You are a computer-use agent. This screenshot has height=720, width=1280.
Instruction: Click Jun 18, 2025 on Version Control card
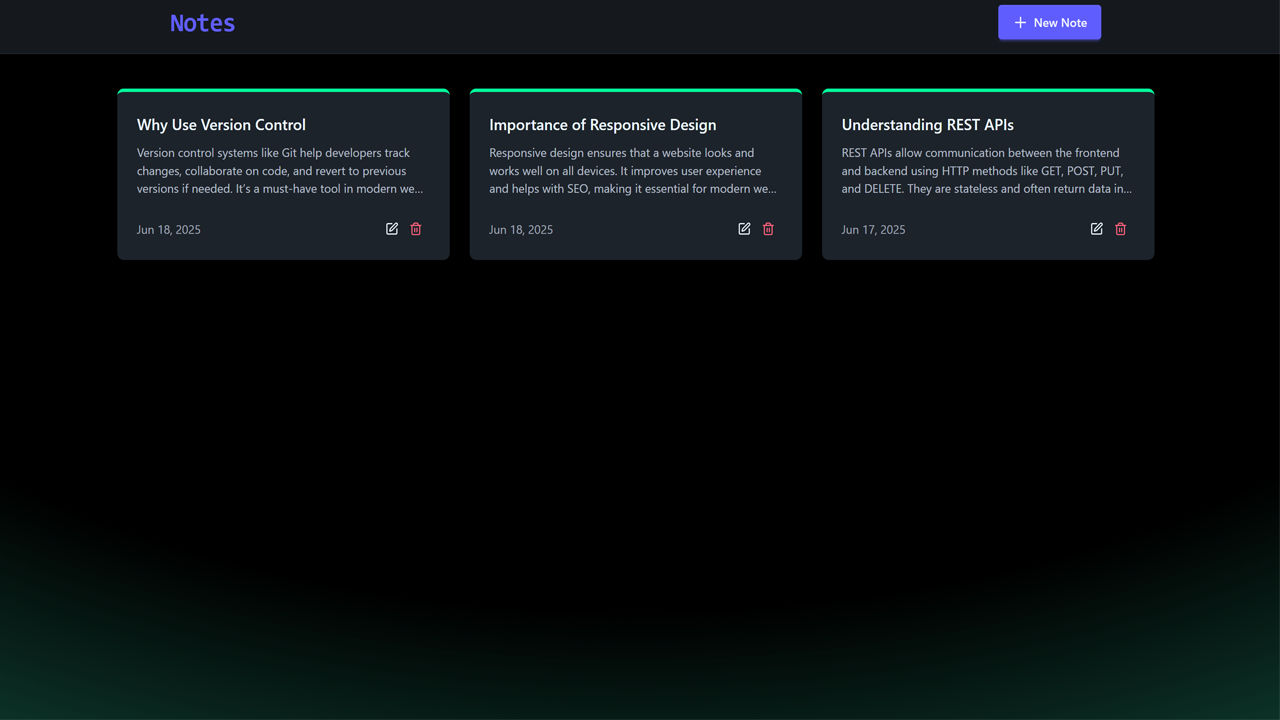(168, 230)
